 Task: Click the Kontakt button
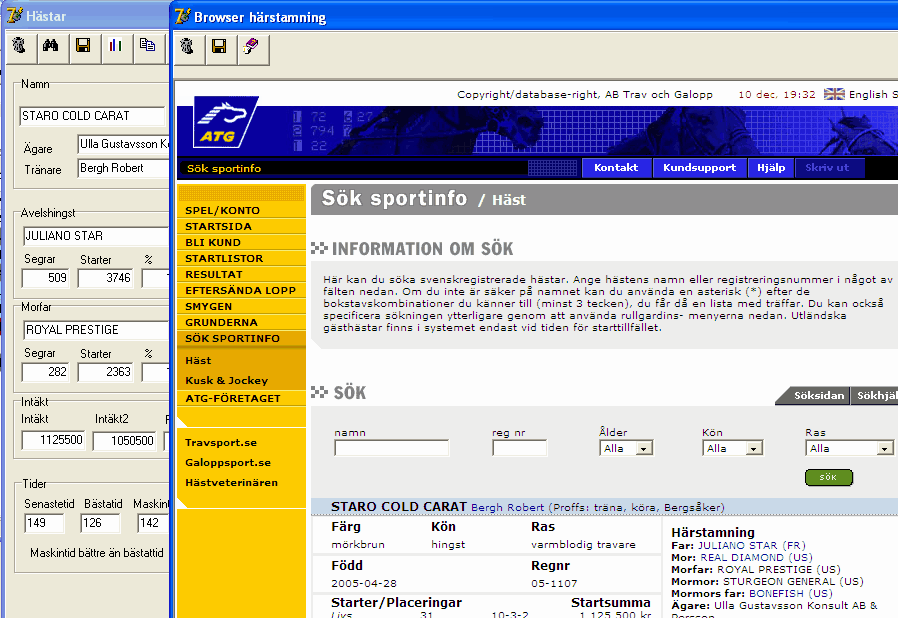(x=616, y=168)
